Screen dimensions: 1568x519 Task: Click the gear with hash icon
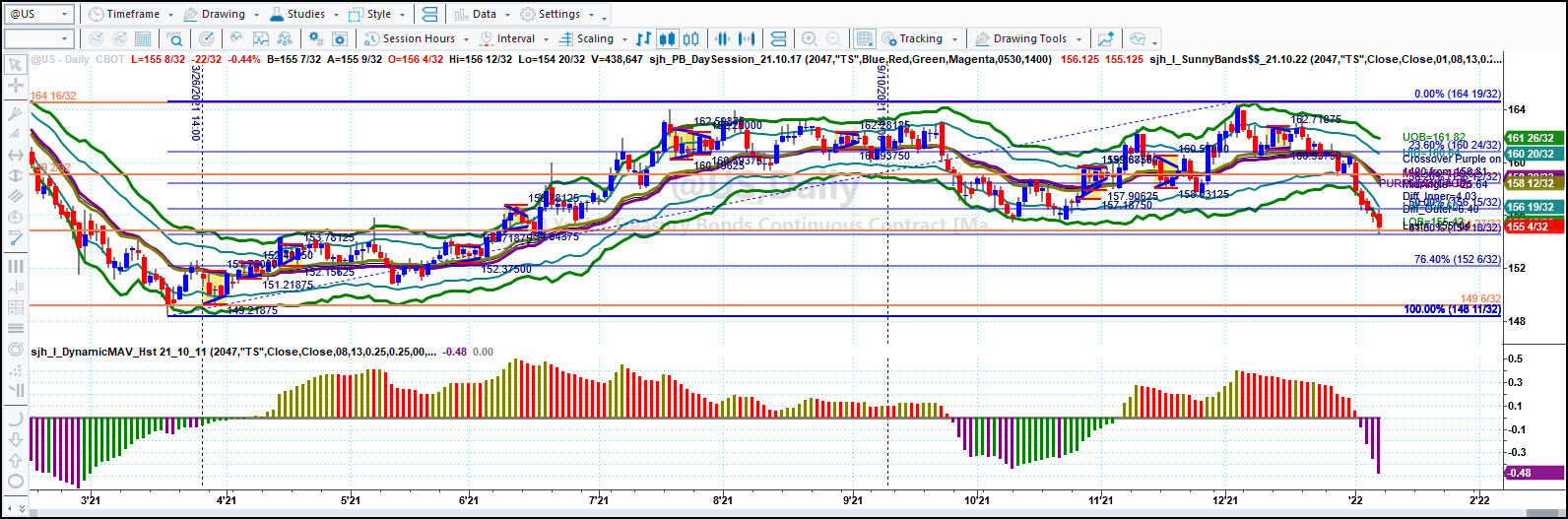click(316, 38)
